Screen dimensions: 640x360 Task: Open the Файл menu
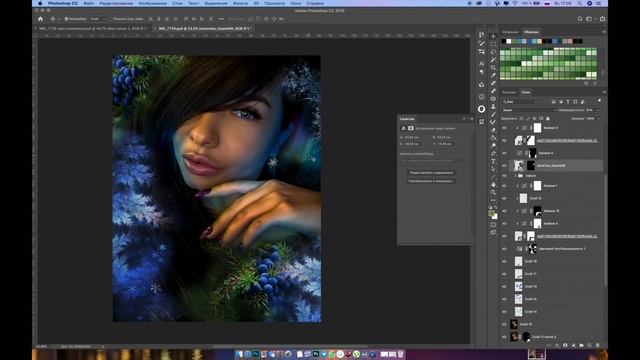89,3
